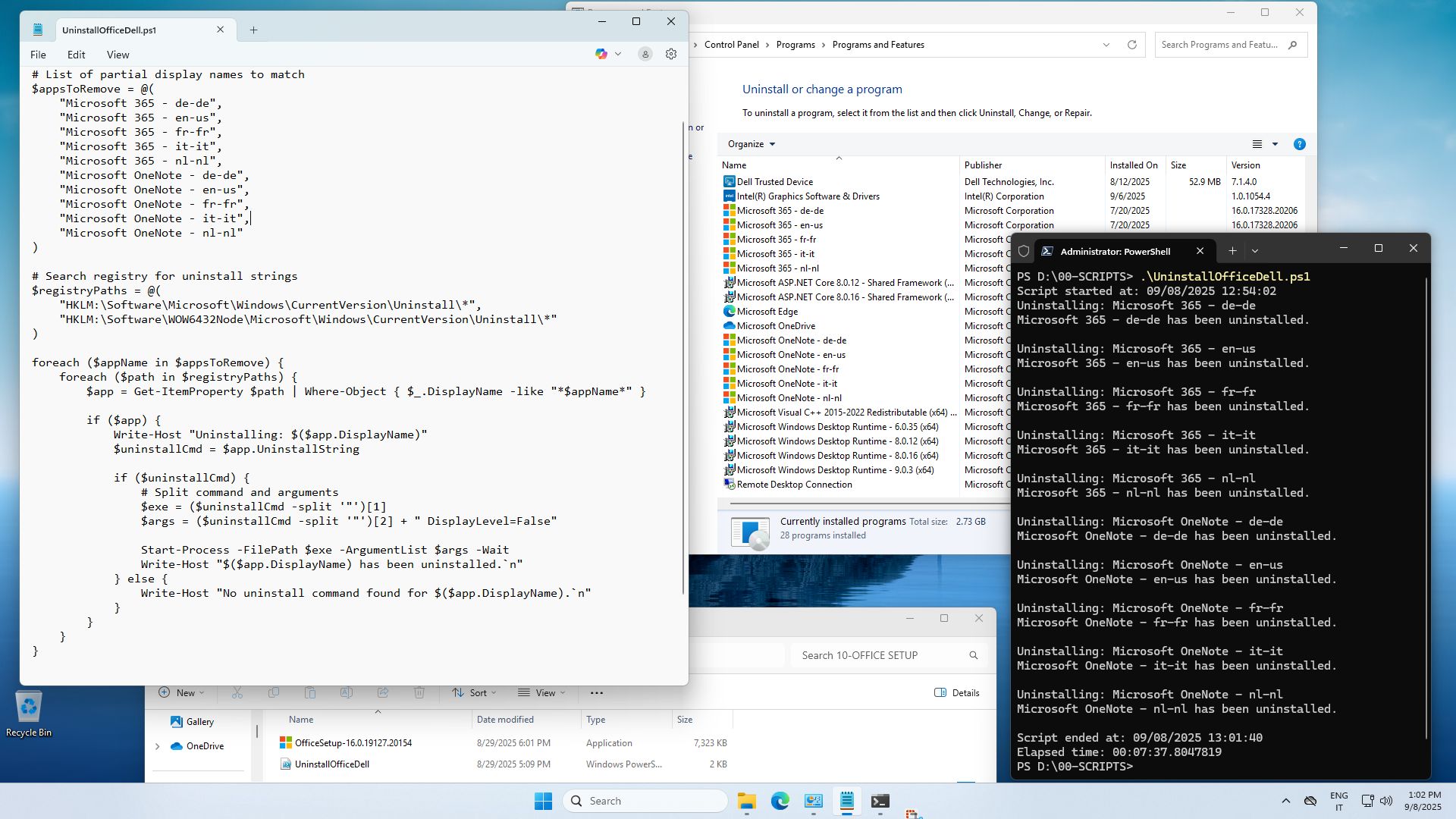Expand the Organize dropdown
The height and width of the screenshot is (819, 1456).
pos(752,144)
